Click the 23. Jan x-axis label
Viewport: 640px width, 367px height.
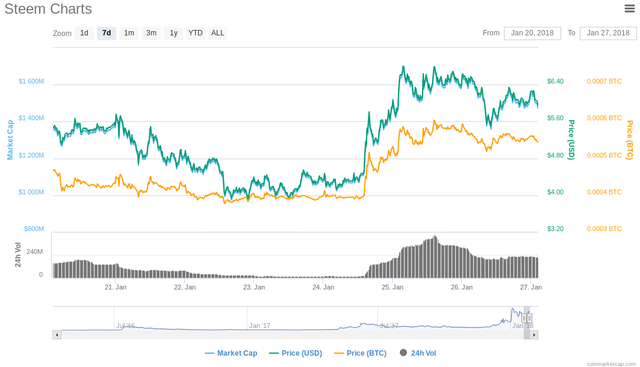click(x=254, y=287)
